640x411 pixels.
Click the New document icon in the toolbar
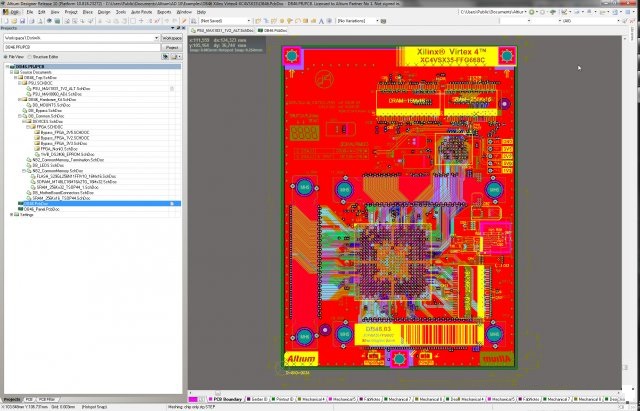point(6,21)
